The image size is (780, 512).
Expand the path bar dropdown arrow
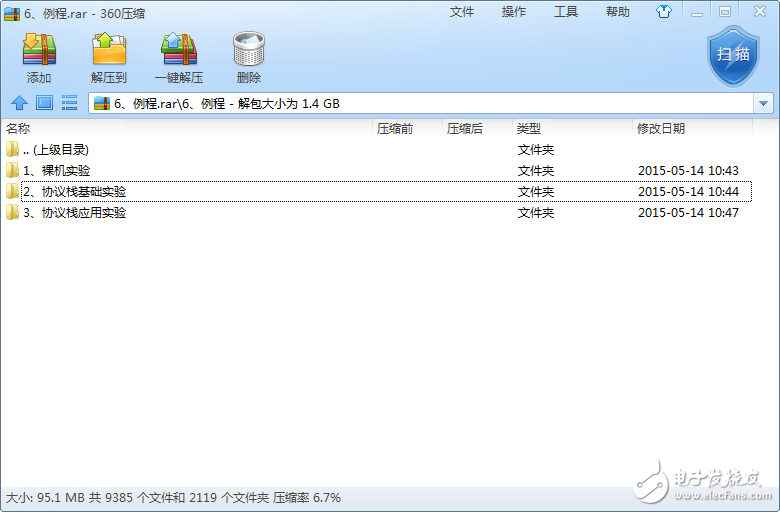(763, 103)
